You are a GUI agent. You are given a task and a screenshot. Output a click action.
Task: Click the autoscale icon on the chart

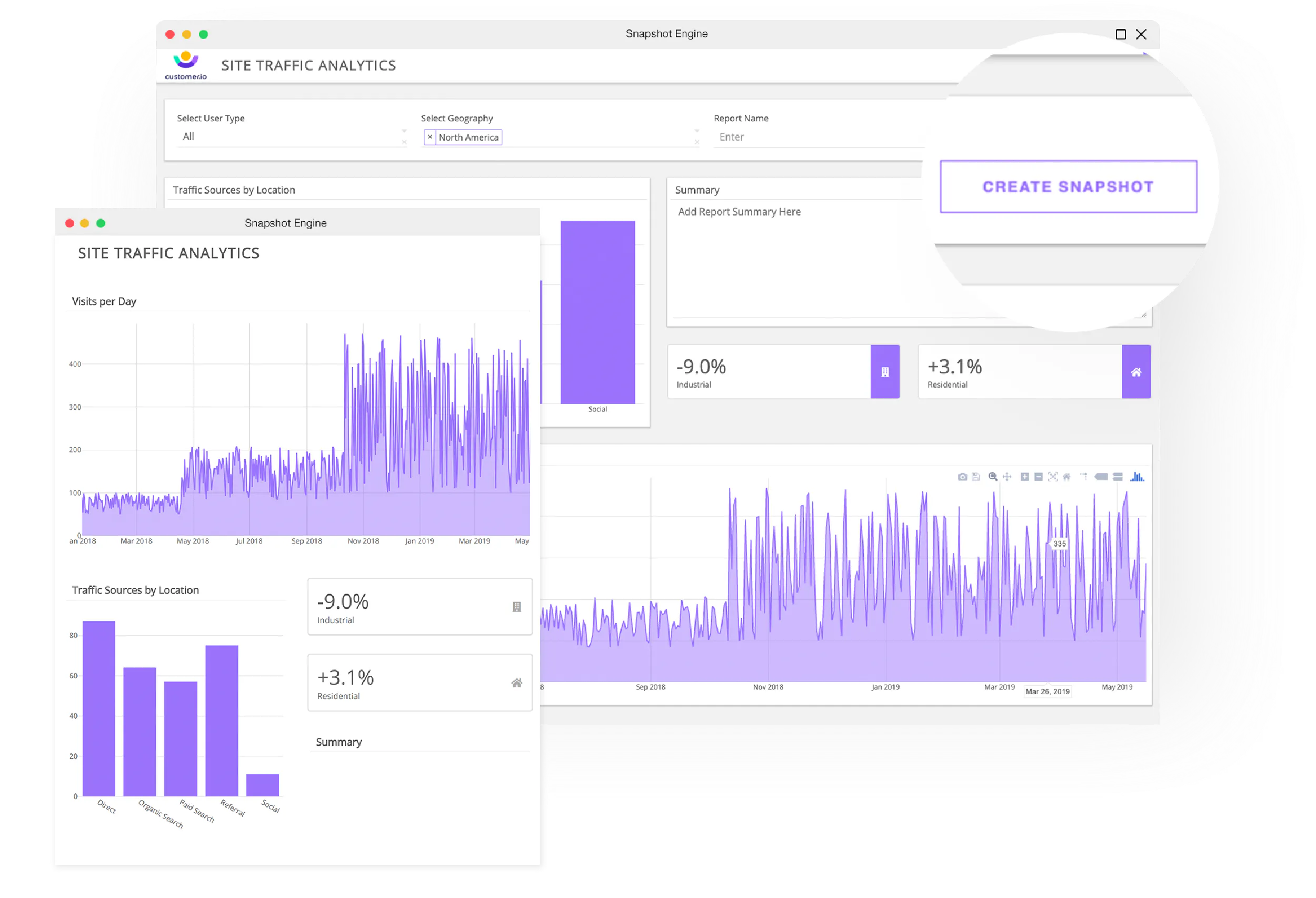coord(1052,477)
